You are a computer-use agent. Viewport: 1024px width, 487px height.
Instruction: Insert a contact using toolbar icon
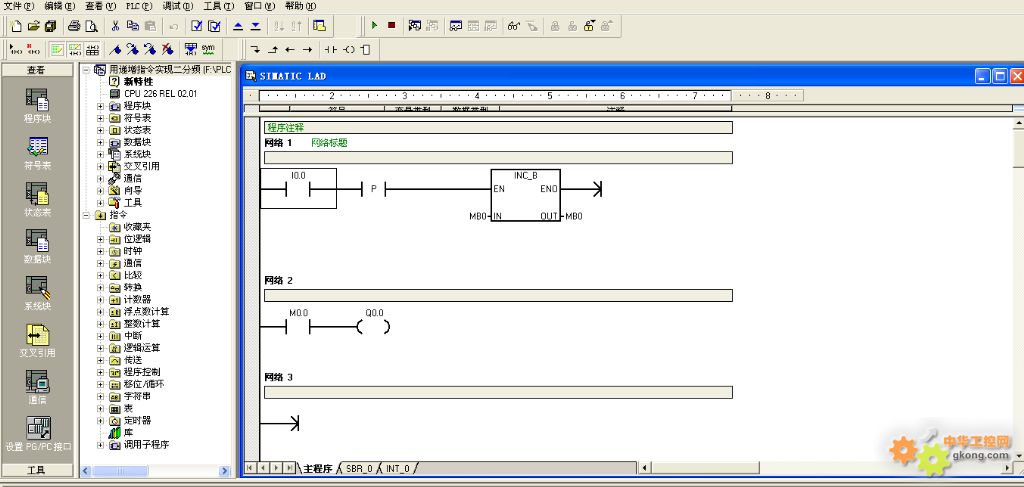(331, 49)
